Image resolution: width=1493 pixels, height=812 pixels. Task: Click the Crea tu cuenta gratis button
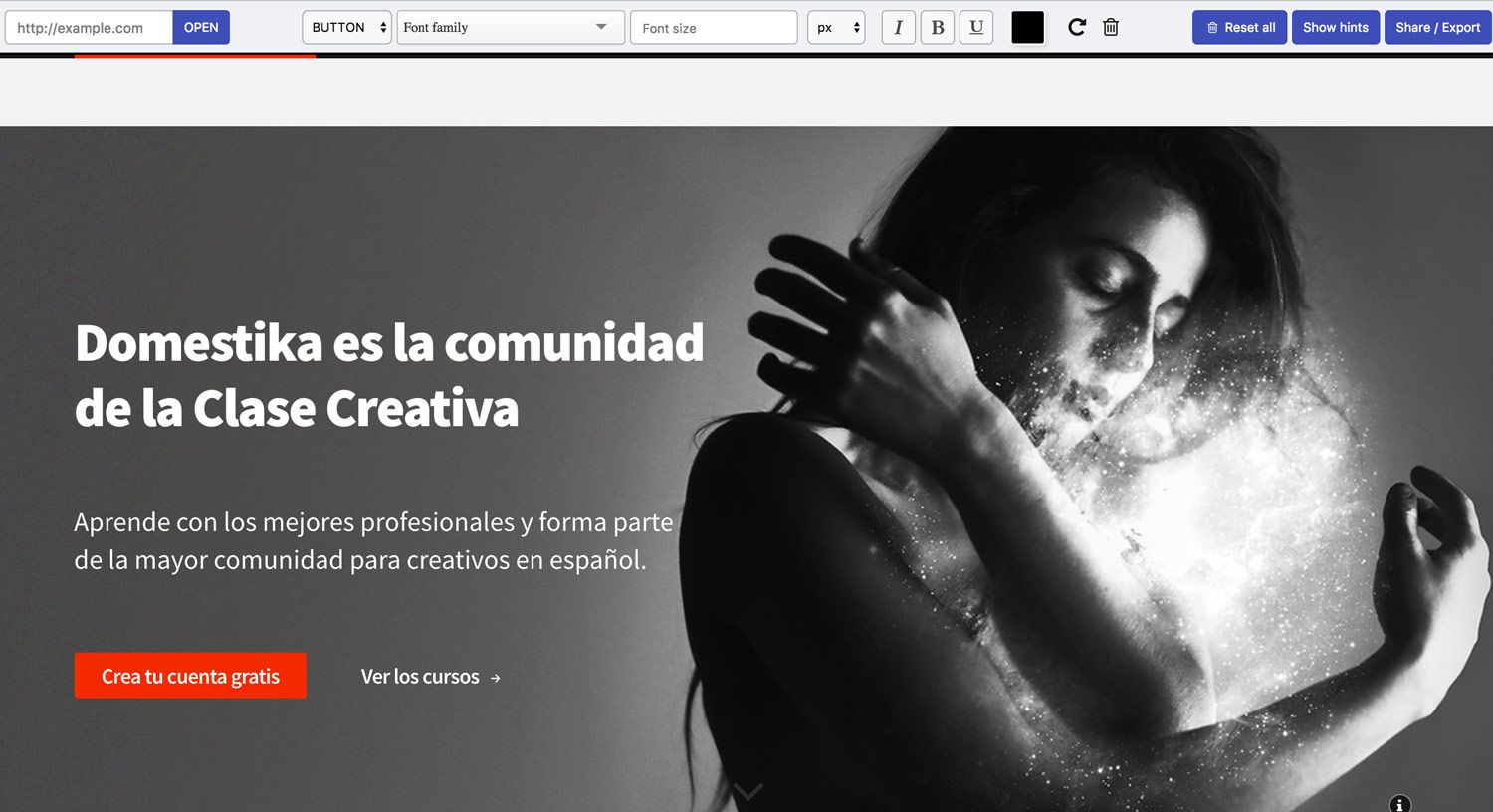(x=190, y=676)
